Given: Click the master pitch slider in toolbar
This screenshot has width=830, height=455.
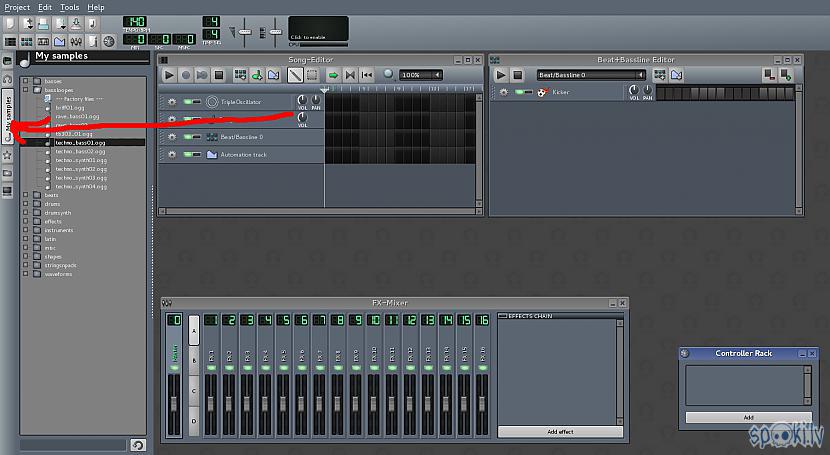Looking at the screenshot, I should 275,32.
